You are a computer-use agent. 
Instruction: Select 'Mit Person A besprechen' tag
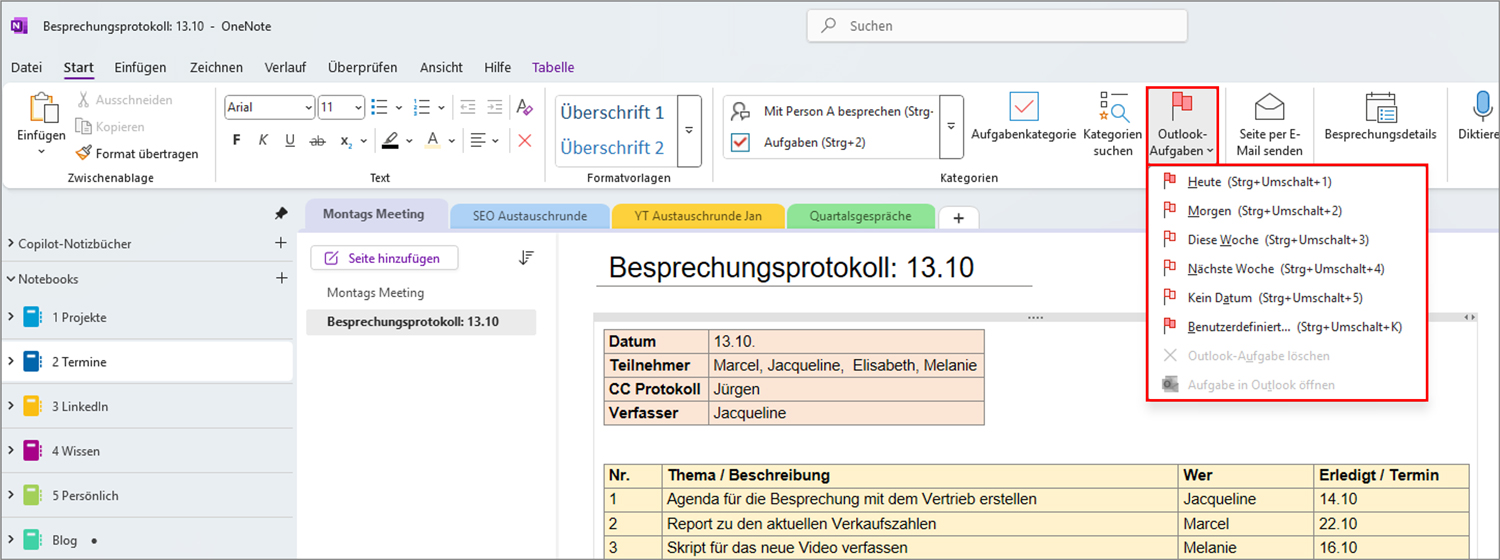(833, 111)
